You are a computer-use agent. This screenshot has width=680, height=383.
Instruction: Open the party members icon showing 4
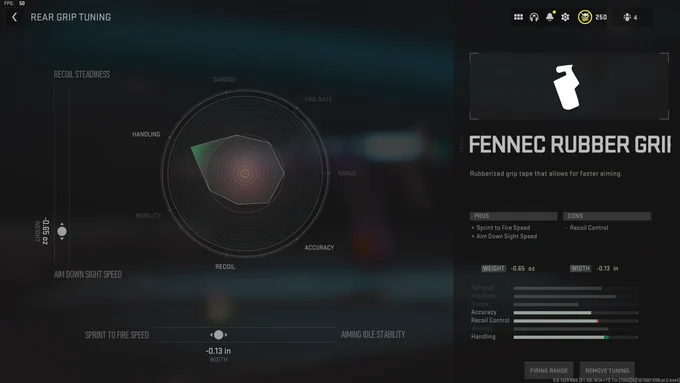(630, 17)
